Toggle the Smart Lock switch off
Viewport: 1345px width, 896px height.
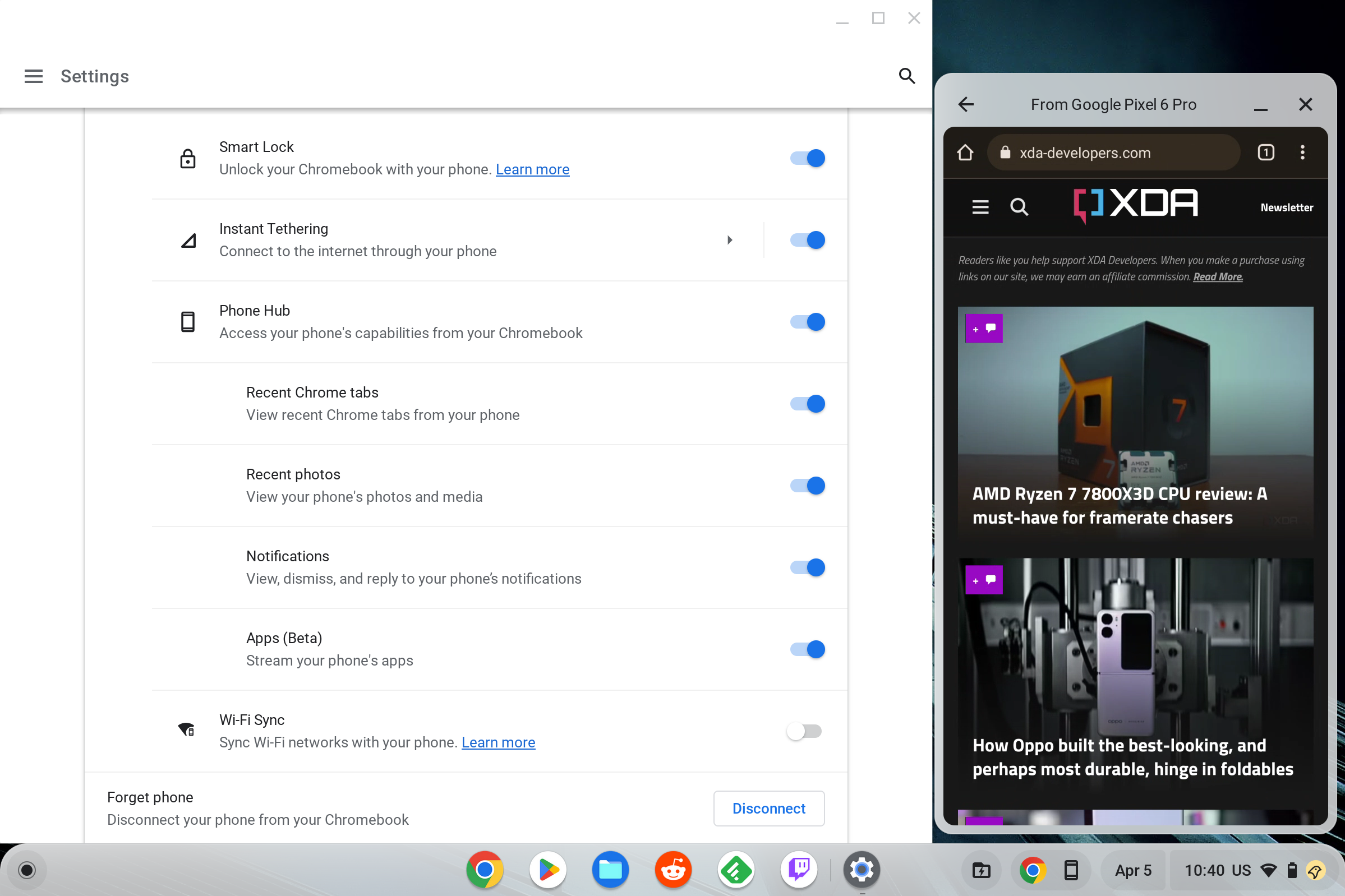[x=807, y=157]
